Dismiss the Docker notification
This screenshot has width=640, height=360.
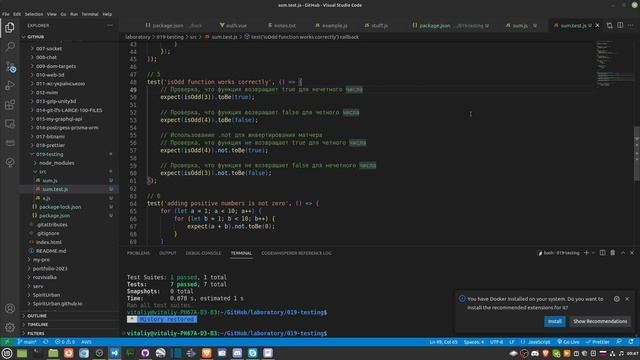click(627, 299)
